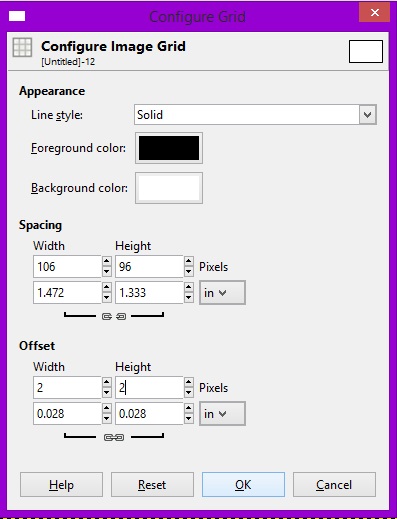397x519 pixels.
Task: Open the Line style dropdown
Action: (255, 115)
